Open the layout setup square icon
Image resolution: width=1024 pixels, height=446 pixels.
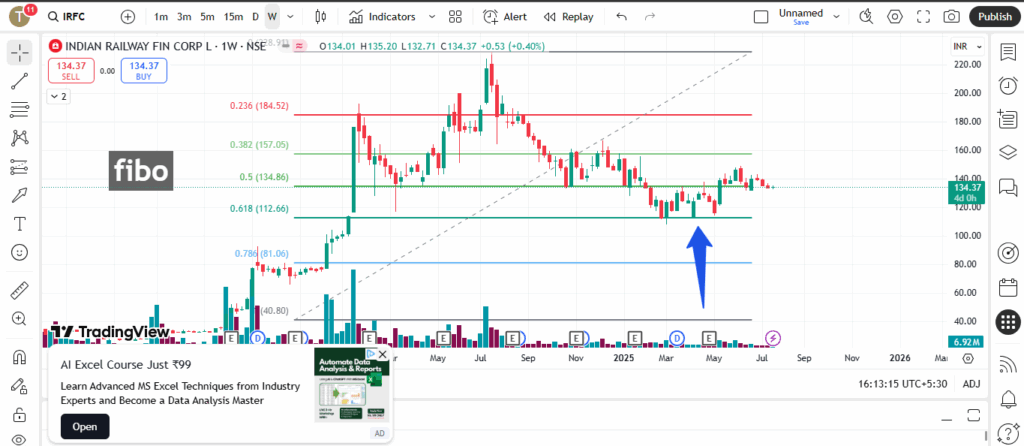pyautogui.click(x=761, y=17)
